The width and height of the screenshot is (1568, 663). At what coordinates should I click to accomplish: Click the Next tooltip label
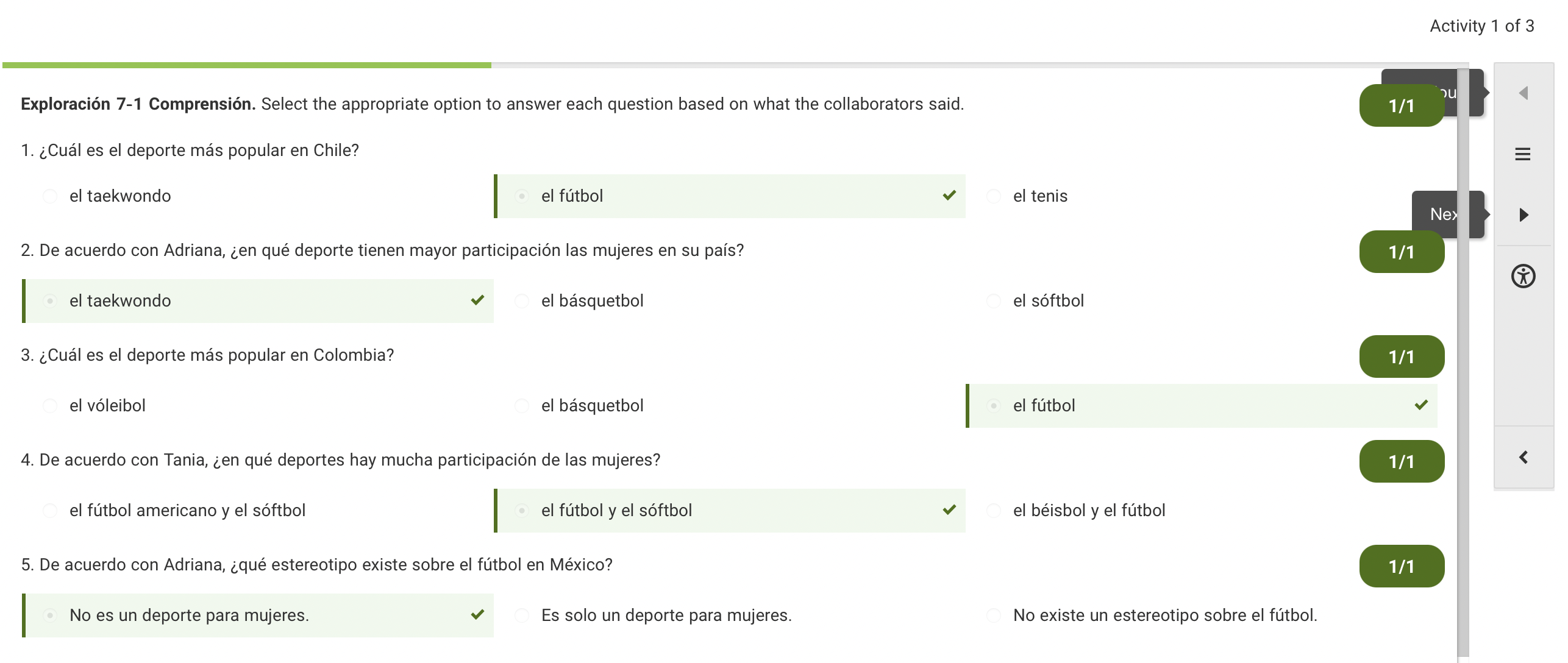pyautogui.click(x=1443, y=214)
